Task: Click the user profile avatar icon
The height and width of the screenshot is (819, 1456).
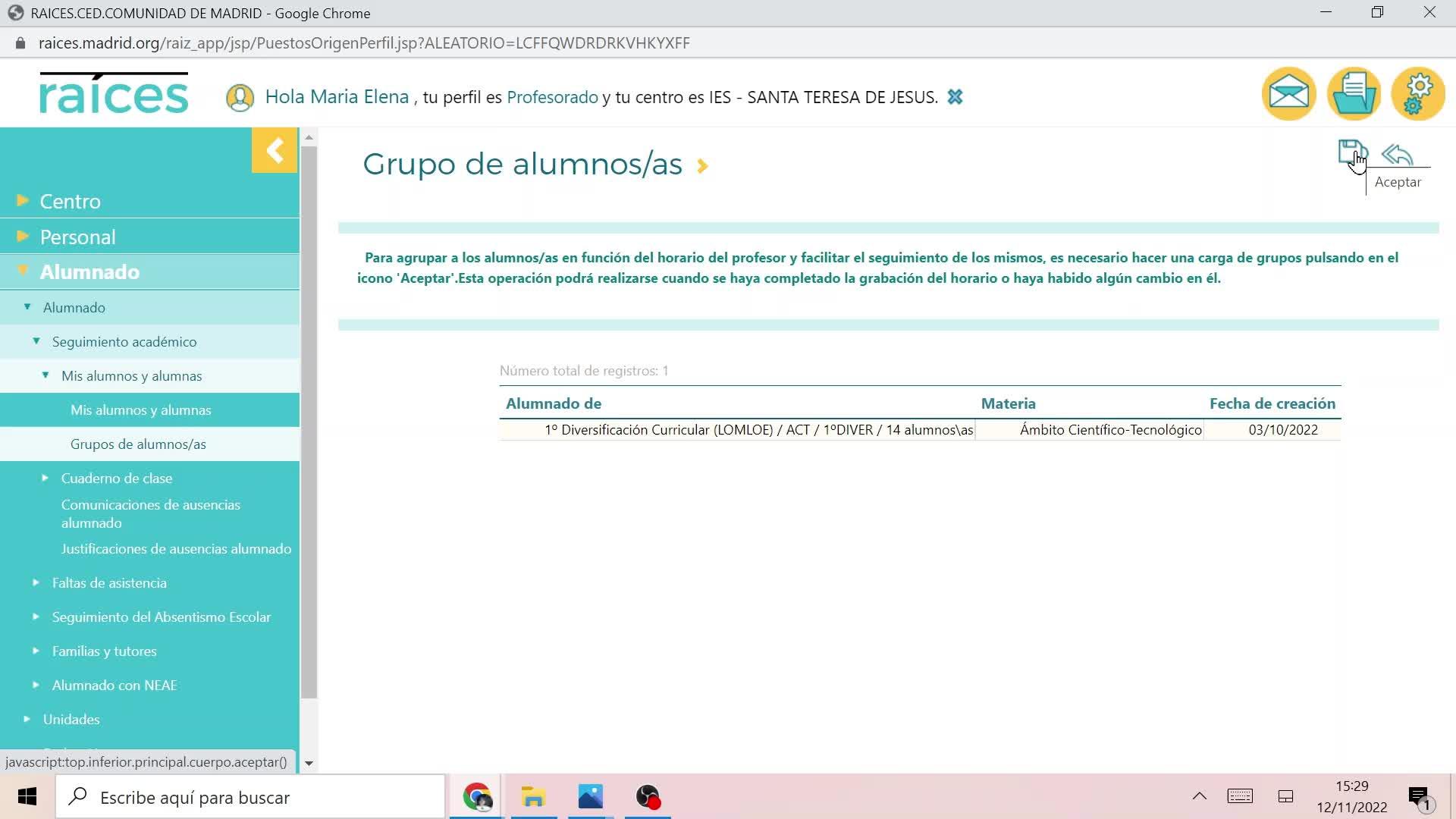Action: [x=240, y=98]
